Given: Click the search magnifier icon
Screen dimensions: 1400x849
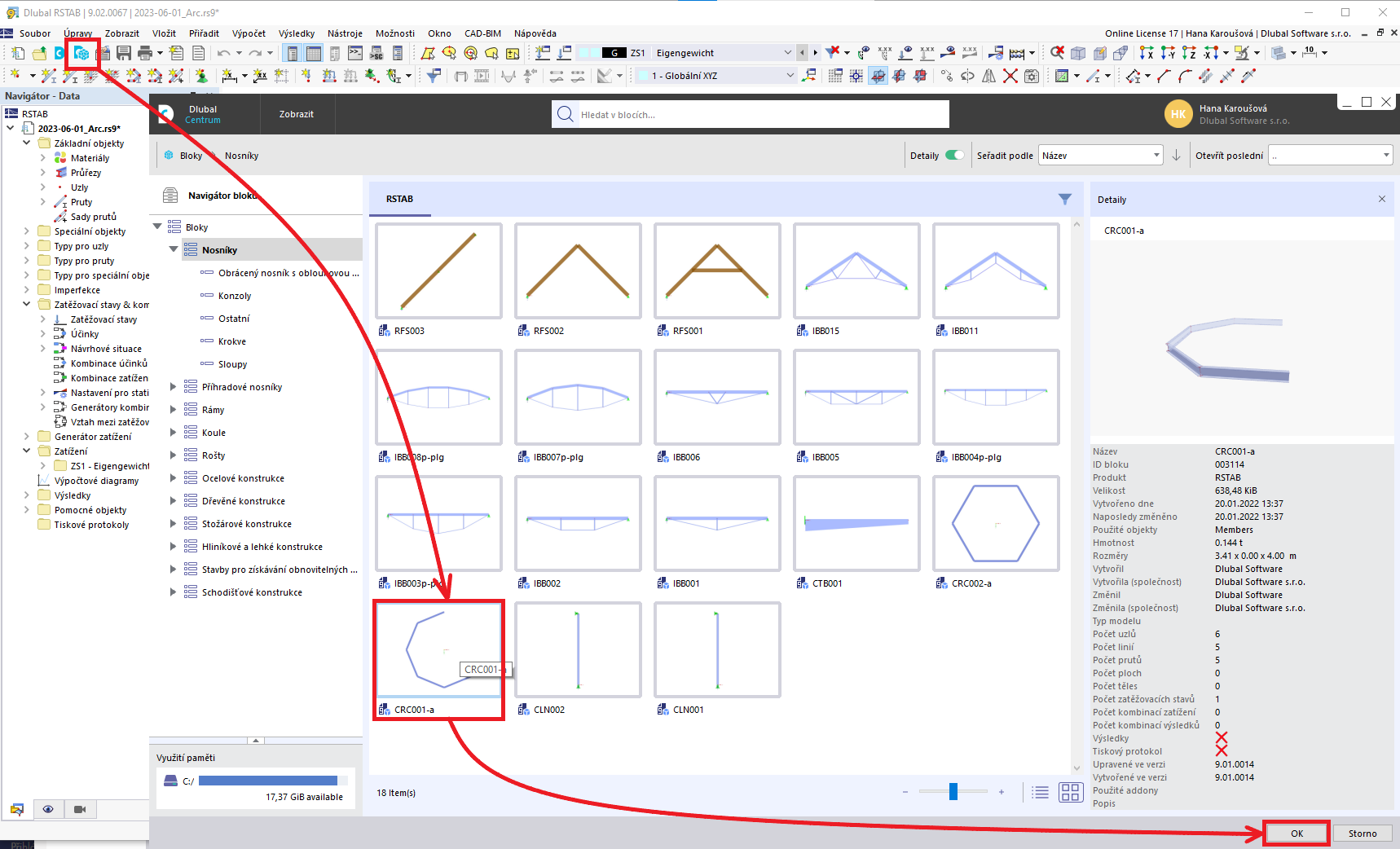Looking at the screenshot, I should tap(565, 114).
